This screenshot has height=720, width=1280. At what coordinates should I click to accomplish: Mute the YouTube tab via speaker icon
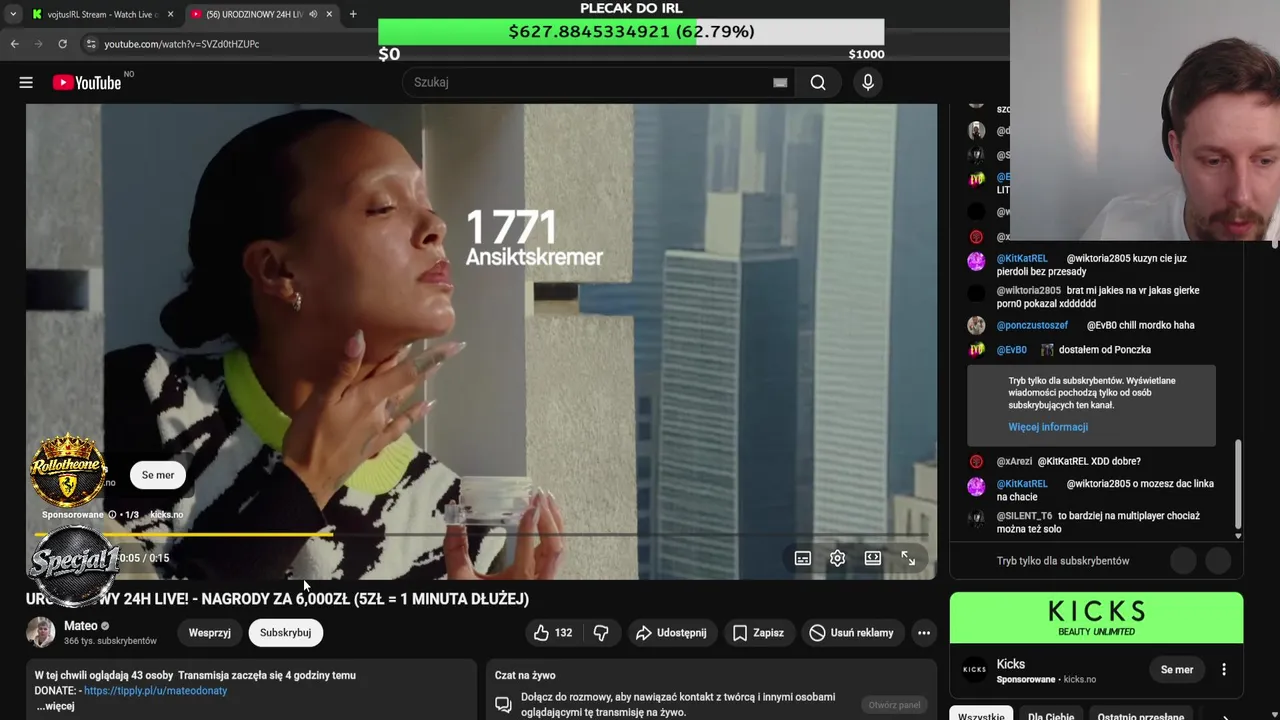(x=313, y=14)
